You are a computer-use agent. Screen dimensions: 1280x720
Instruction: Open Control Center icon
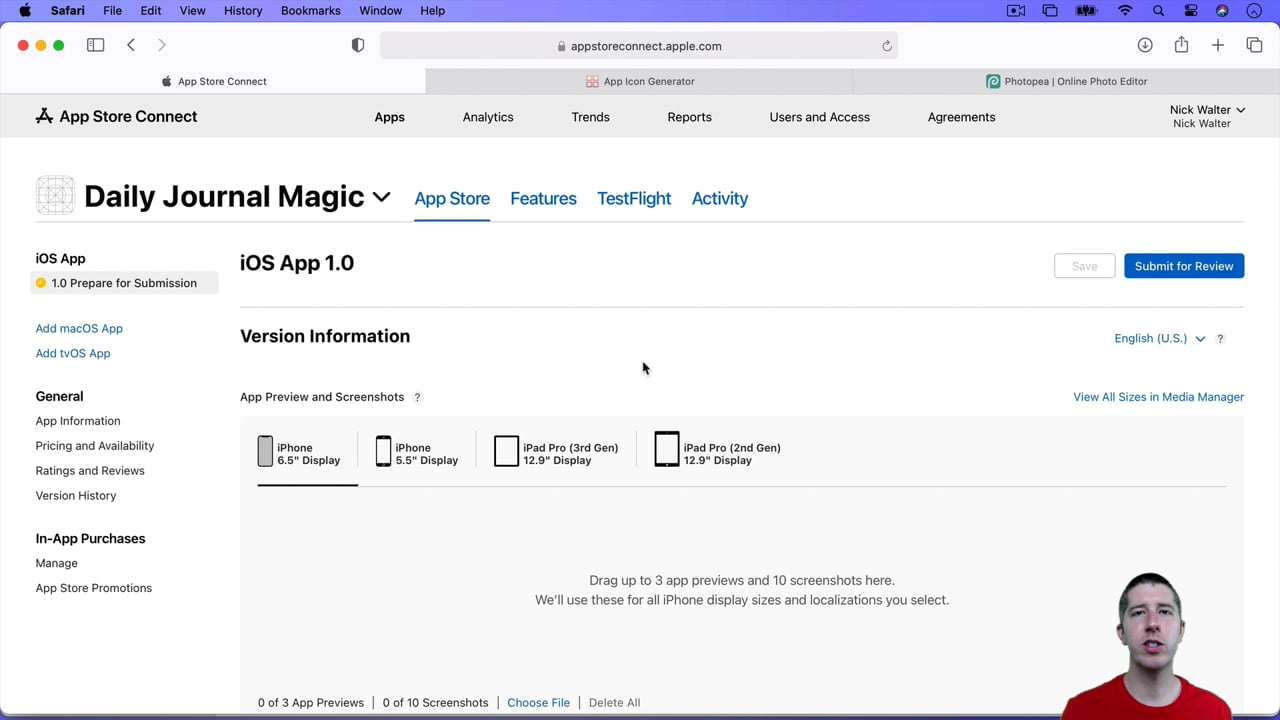point(1190,10)
